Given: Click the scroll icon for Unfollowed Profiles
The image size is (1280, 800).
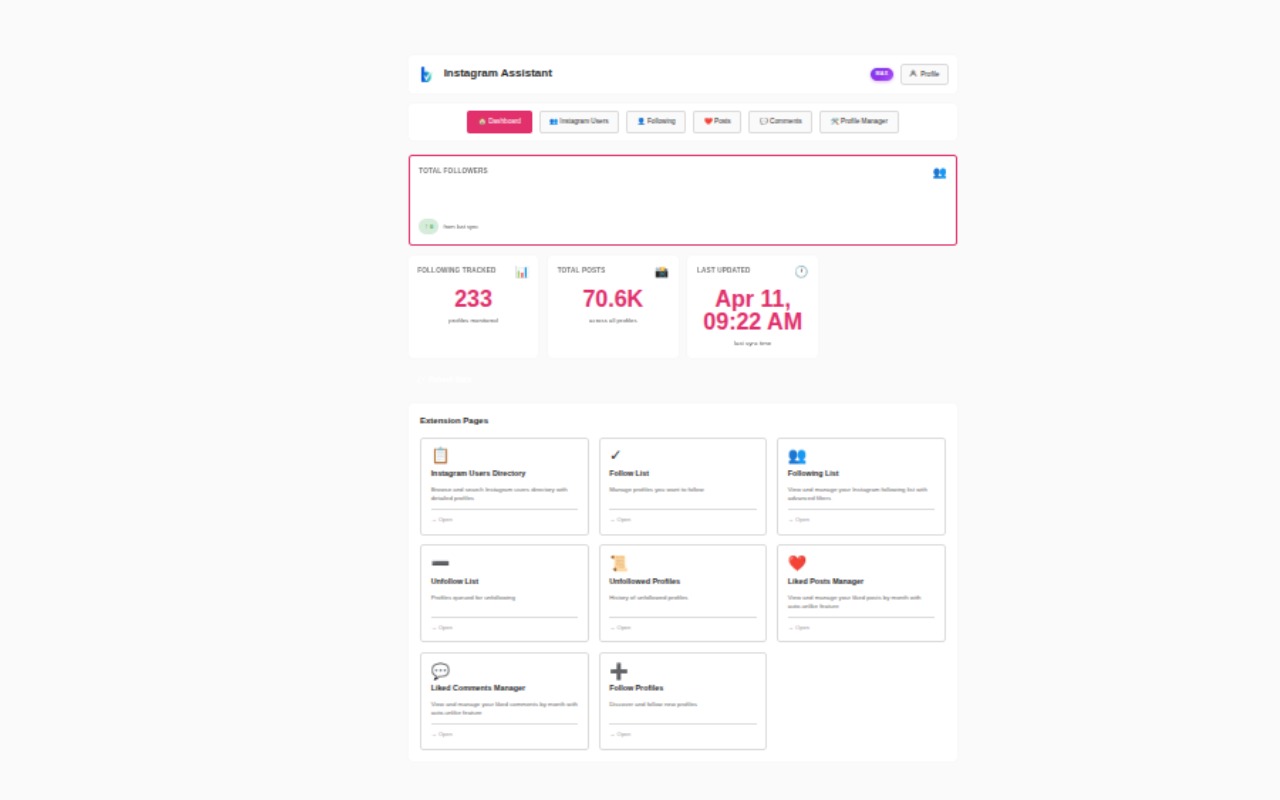Looking at the screenshot, I should click(x=618, y=563).
